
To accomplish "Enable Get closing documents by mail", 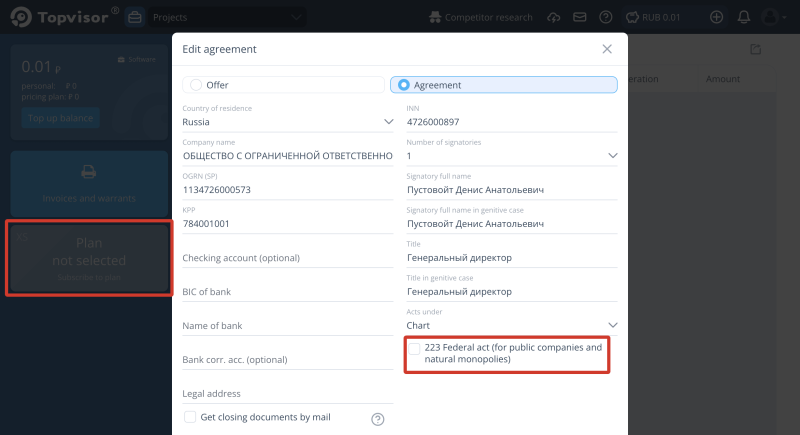I will coord(190,417).
